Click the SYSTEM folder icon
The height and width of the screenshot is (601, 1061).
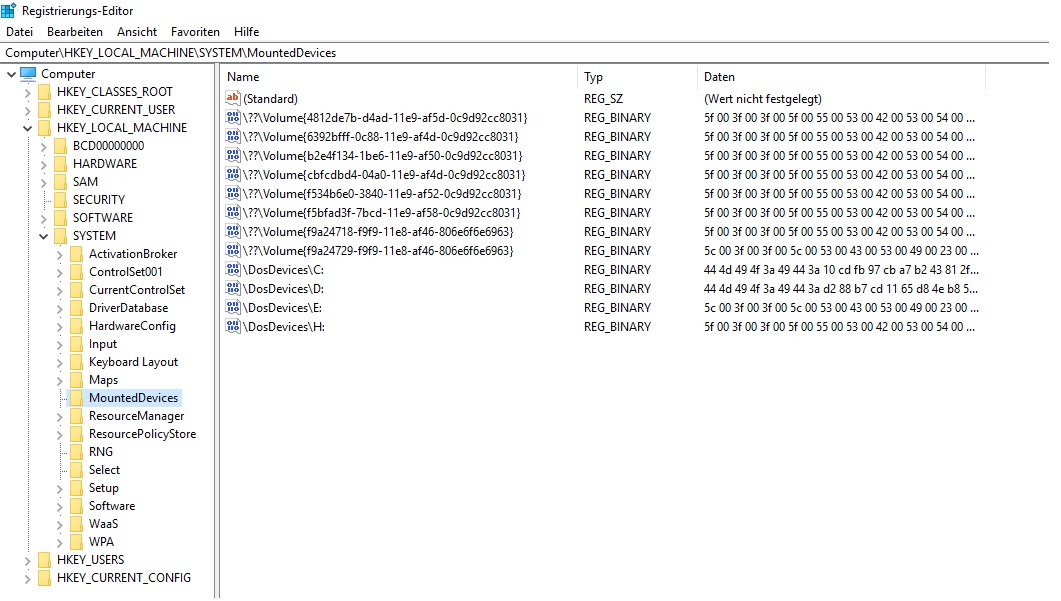tap(61, 236)
